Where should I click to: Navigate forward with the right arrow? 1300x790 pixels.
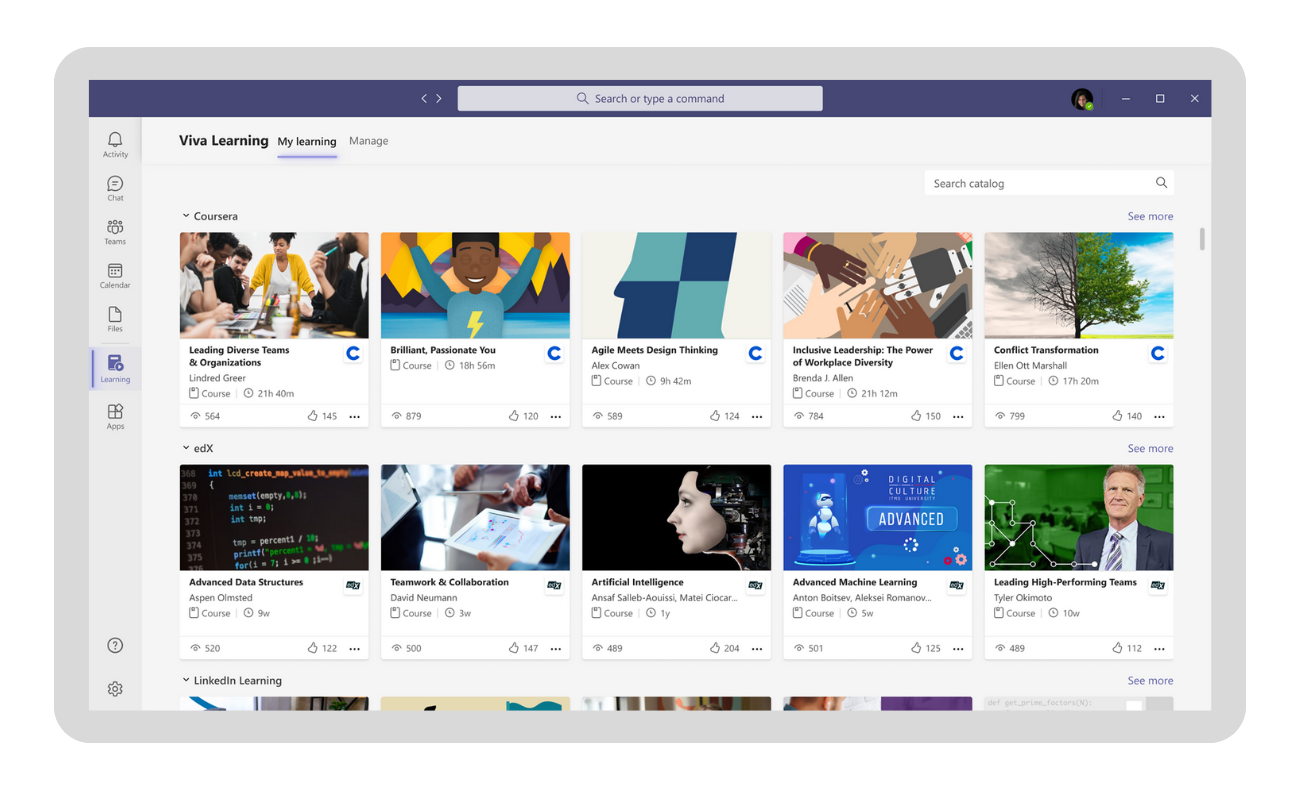pos(439,98)
